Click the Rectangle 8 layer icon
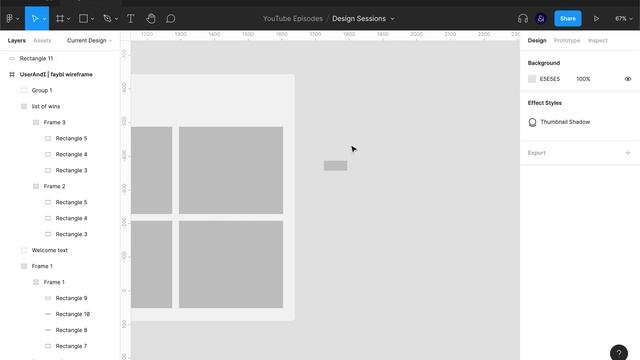 48,330
